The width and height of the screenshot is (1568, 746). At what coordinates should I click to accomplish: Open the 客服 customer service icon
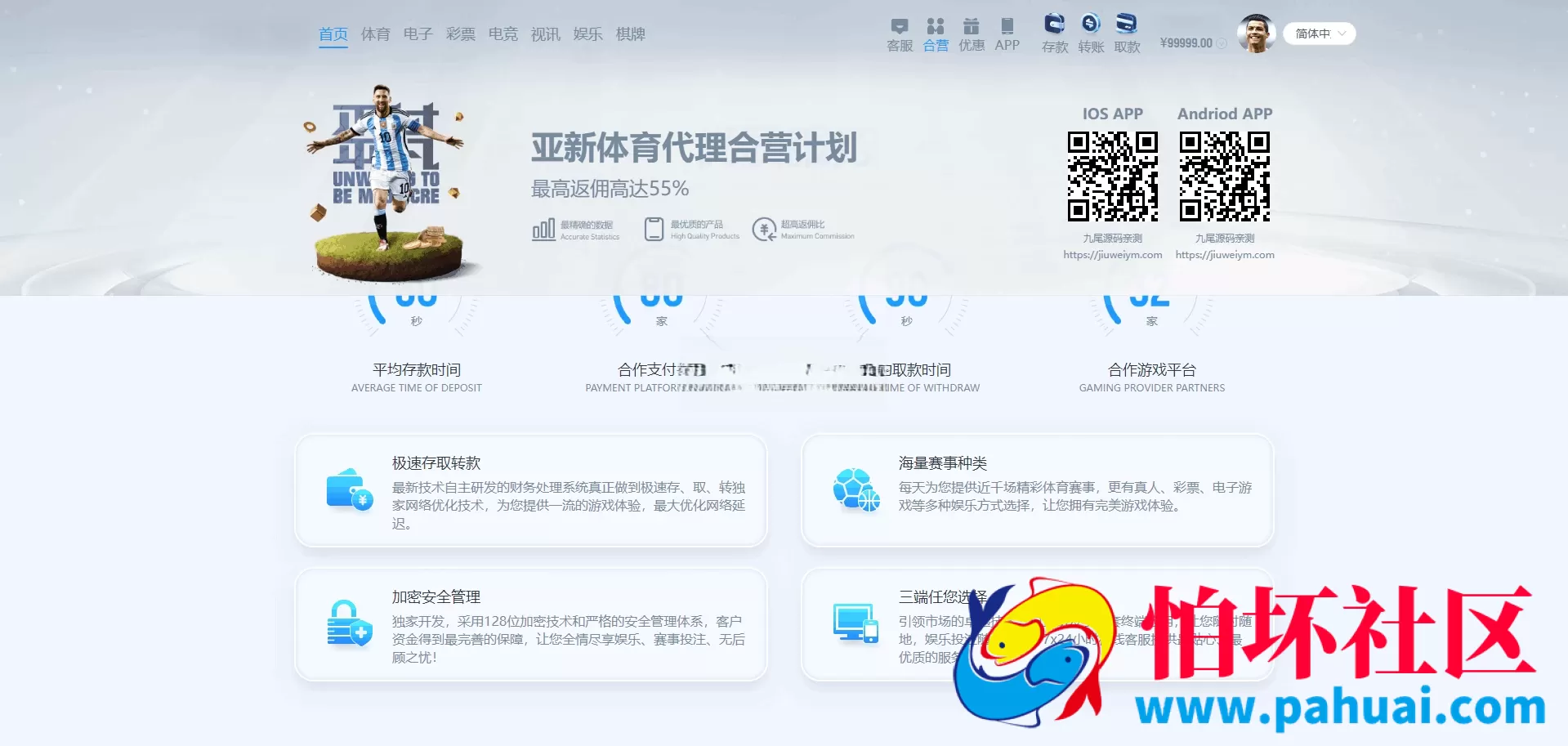coord(900,35)
